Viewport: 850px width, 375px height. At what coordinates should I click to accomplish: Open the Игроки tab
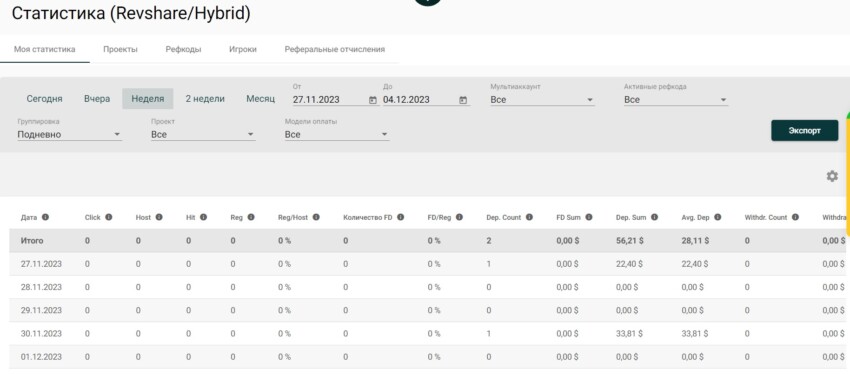pyautogui.click(x=243, y=49)
